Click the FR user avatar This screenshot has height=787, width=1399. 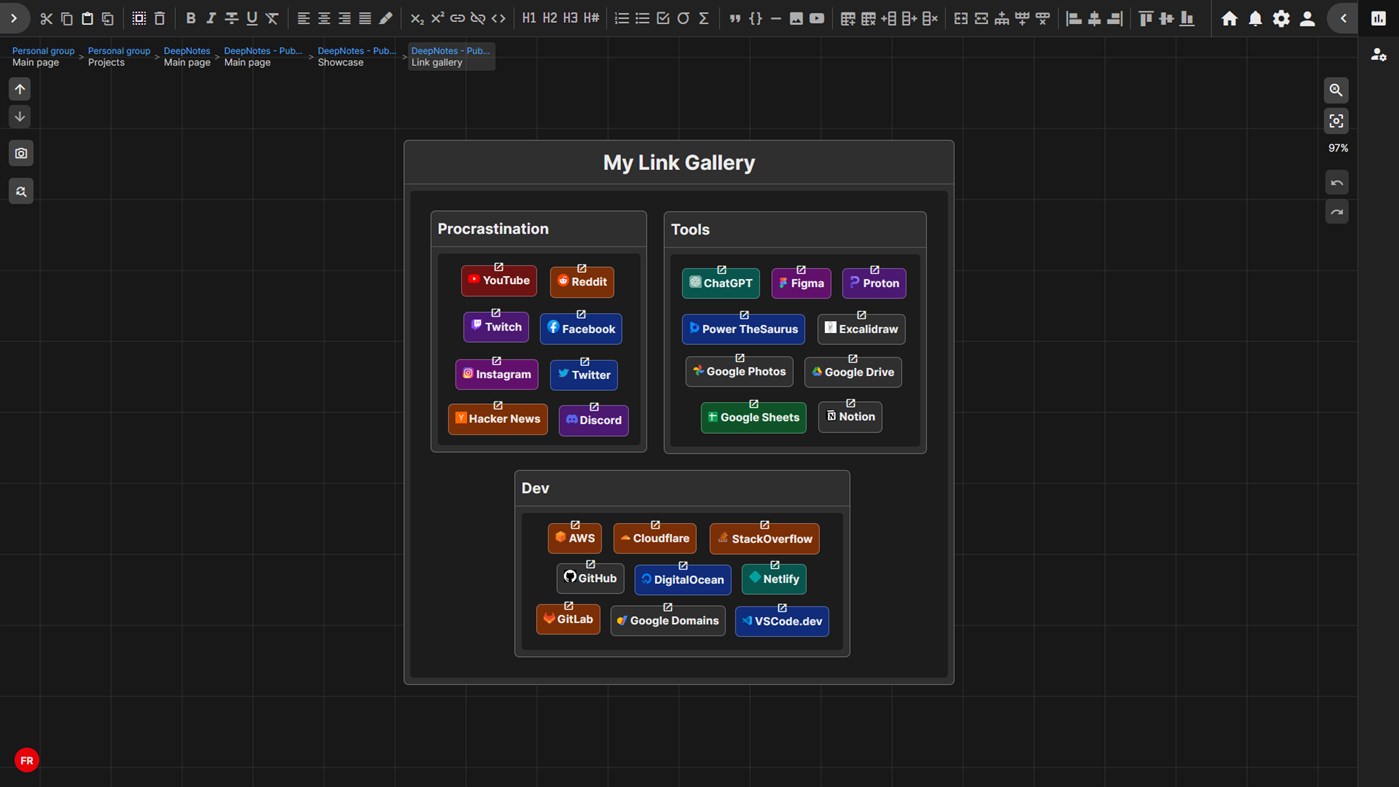(x=26, y=760)
